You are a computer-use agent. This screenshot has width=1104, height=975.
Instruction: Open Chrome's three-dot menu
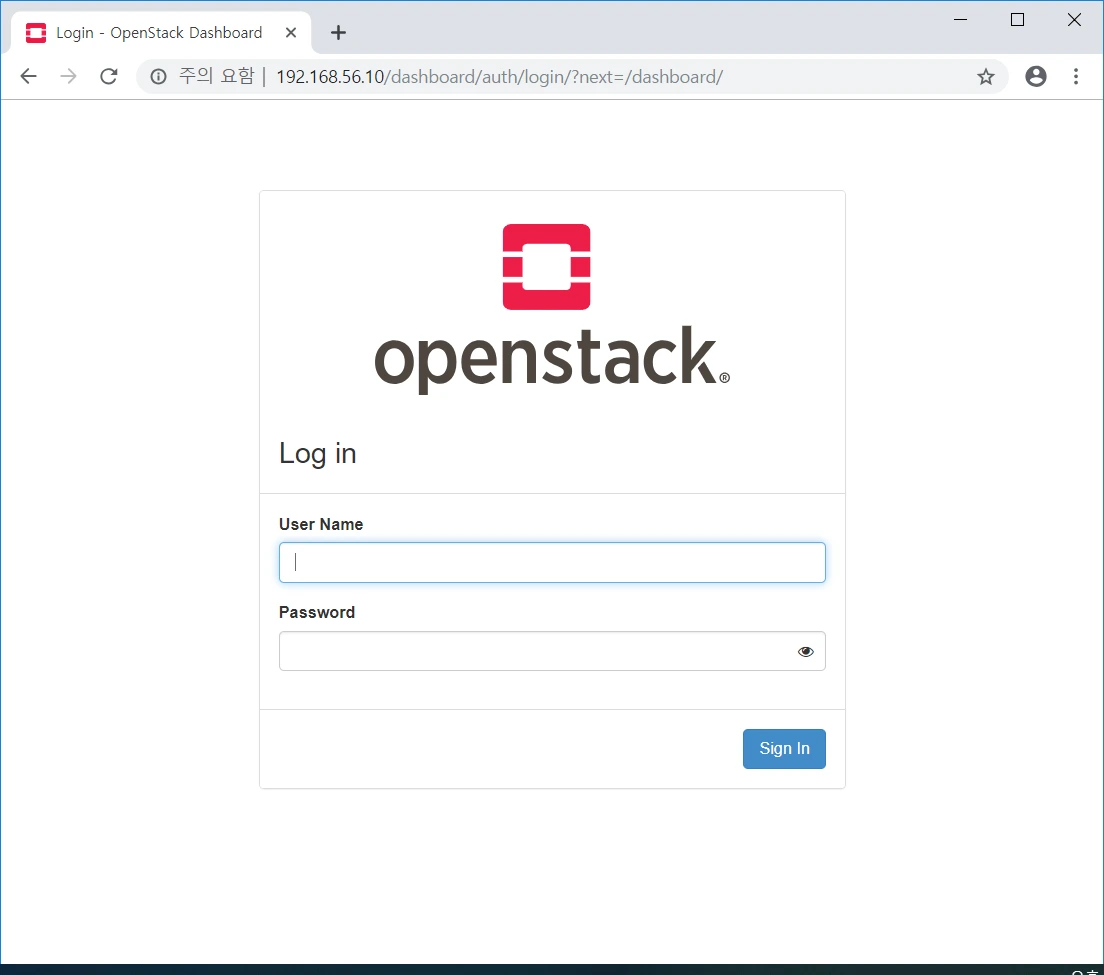(x=1076, y=76)
